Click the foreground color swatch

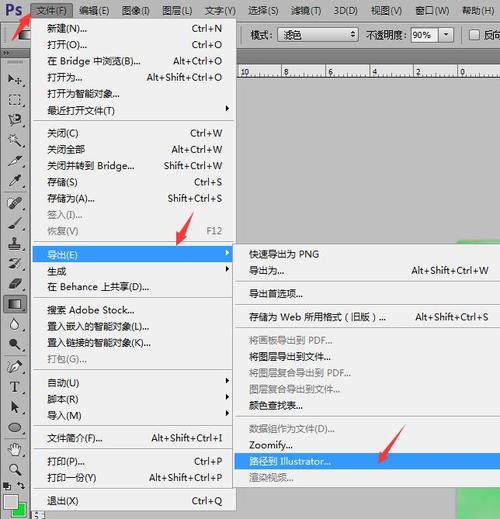tap(10, 502)
